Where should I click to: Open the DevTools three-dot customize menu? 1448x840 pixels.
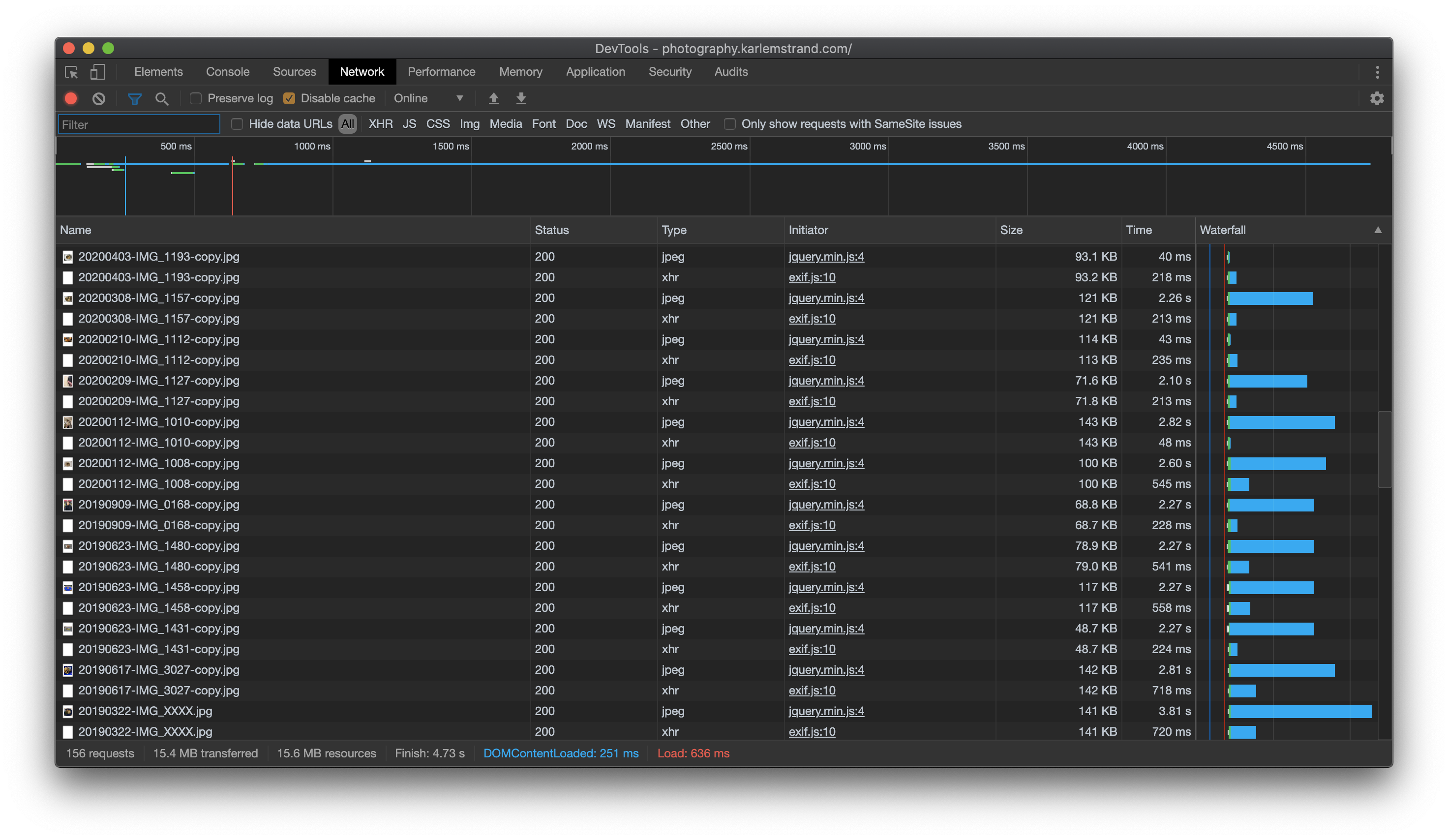(1377, 72)
